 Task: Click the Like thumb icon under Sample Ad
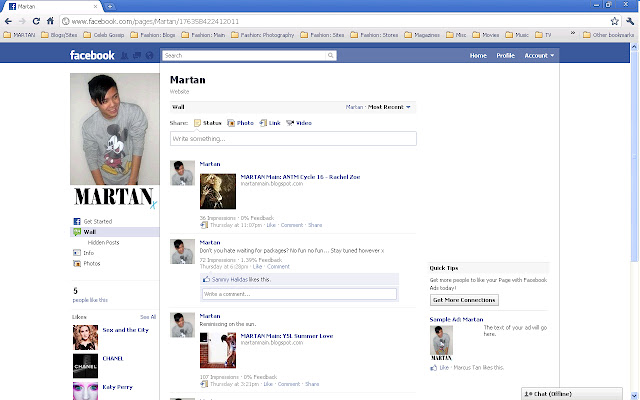click(433, 368)
